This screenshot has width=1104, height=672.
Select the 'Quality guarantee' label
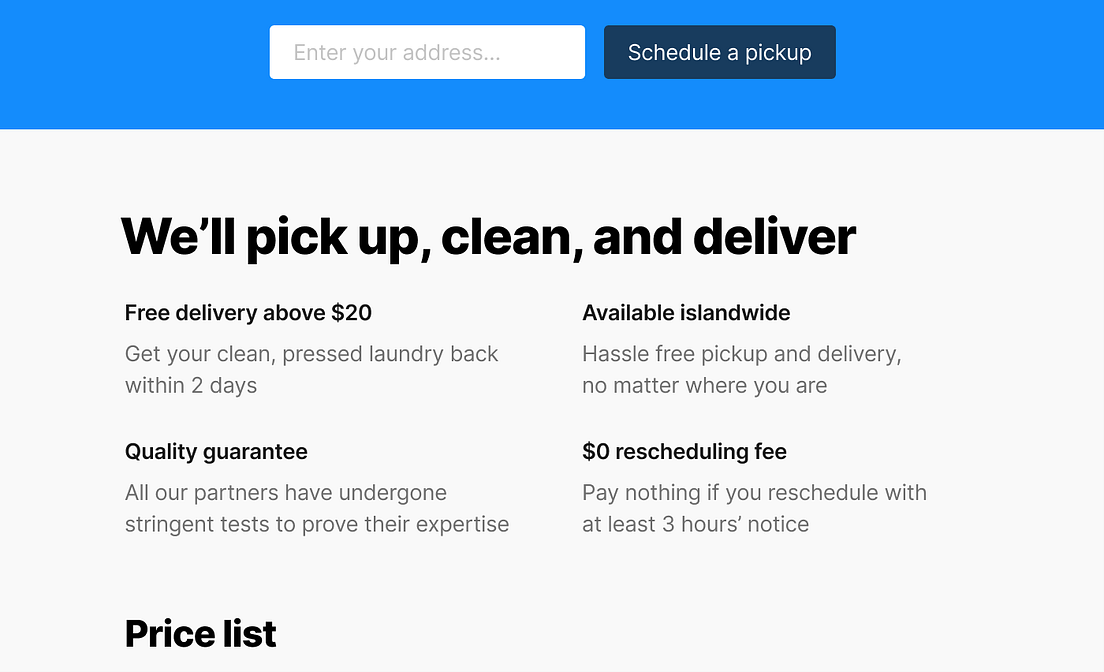tap(216, 452)
